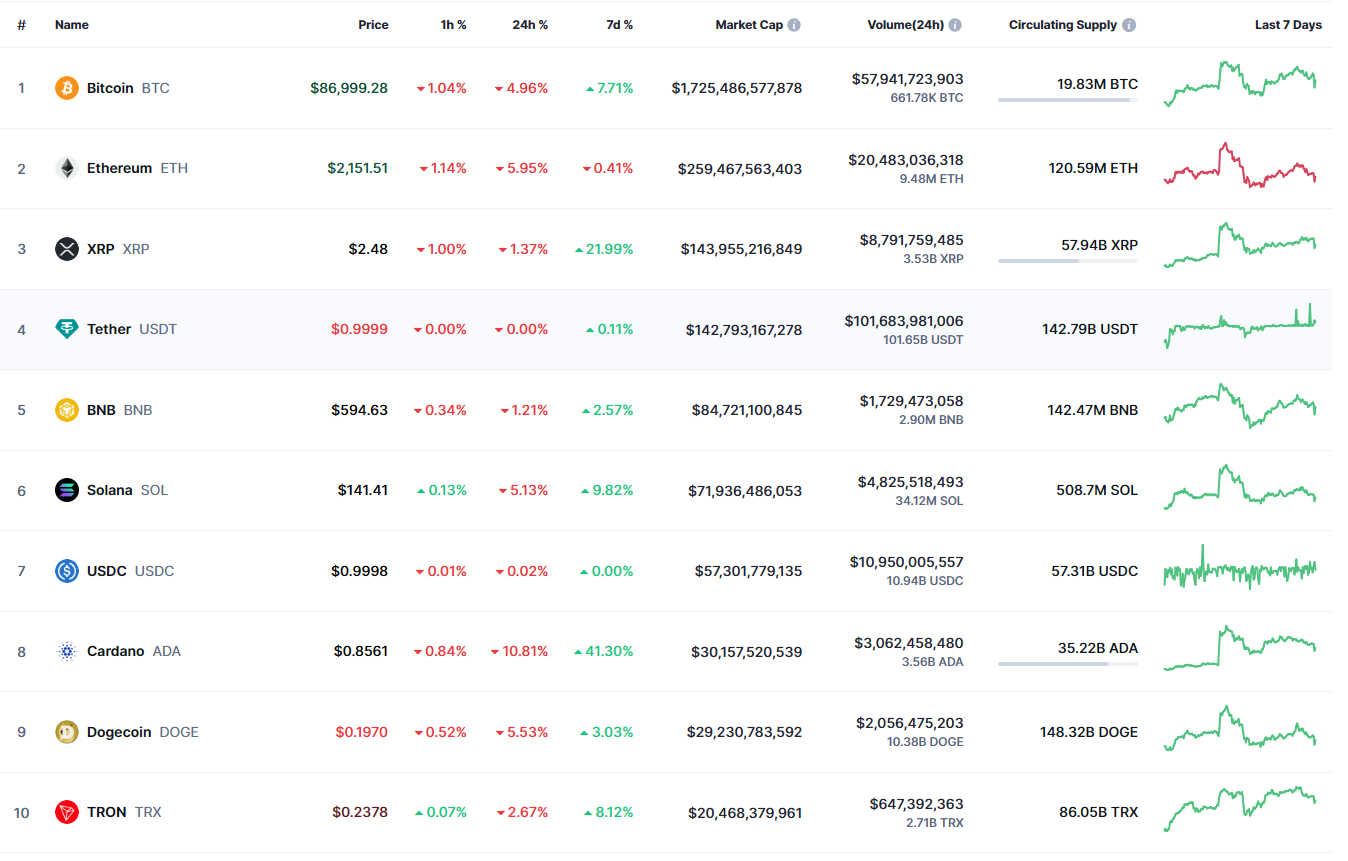This screenshot has width=1348, height=861.
Task: Sort the table by Name column
Action: [x=72, y=25]
